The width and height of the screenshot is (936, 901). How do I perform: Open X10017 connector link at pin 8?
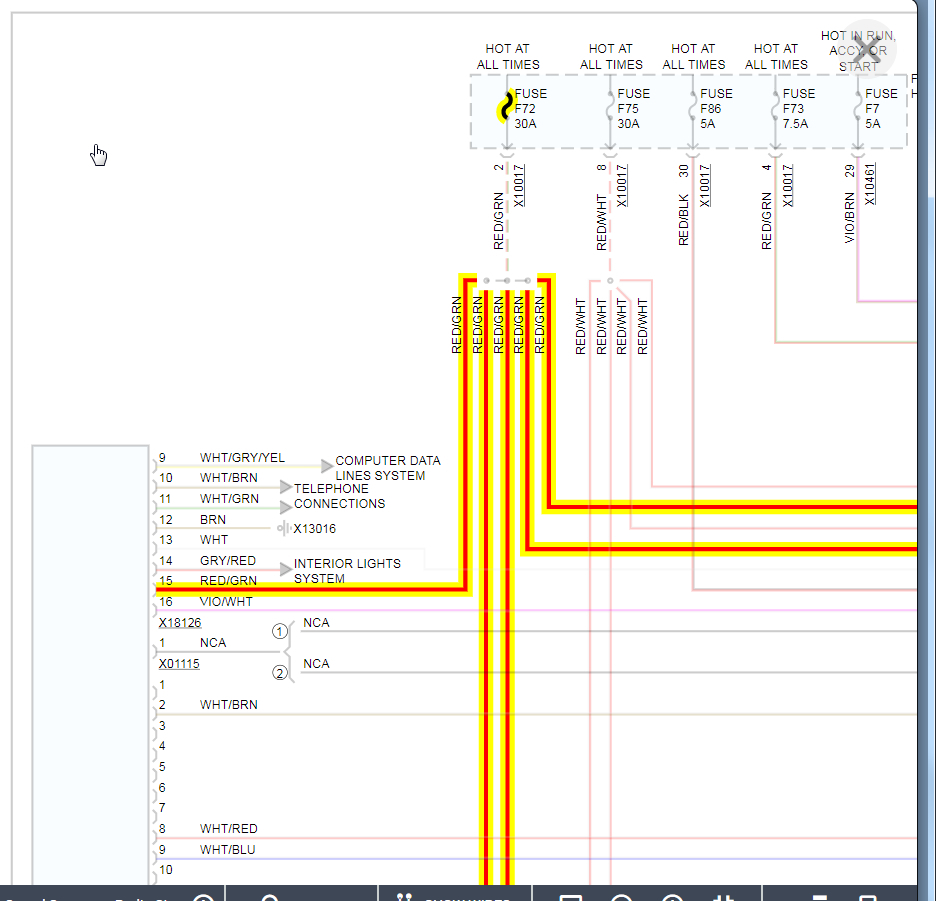tap(621, 186)
